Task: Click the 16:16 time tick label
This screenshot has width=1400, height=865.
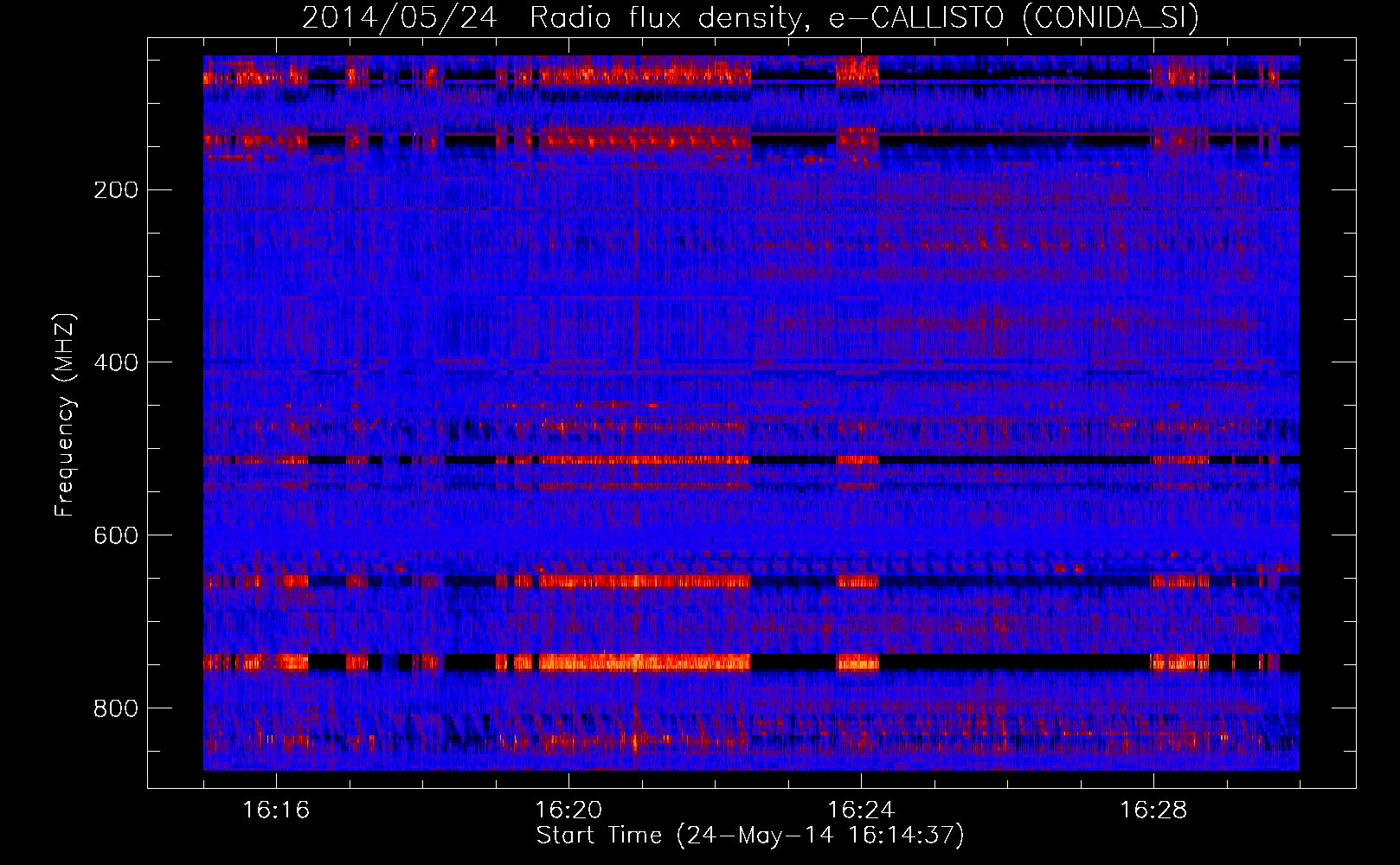Action: pyautogui.click(x=276, y=811)
